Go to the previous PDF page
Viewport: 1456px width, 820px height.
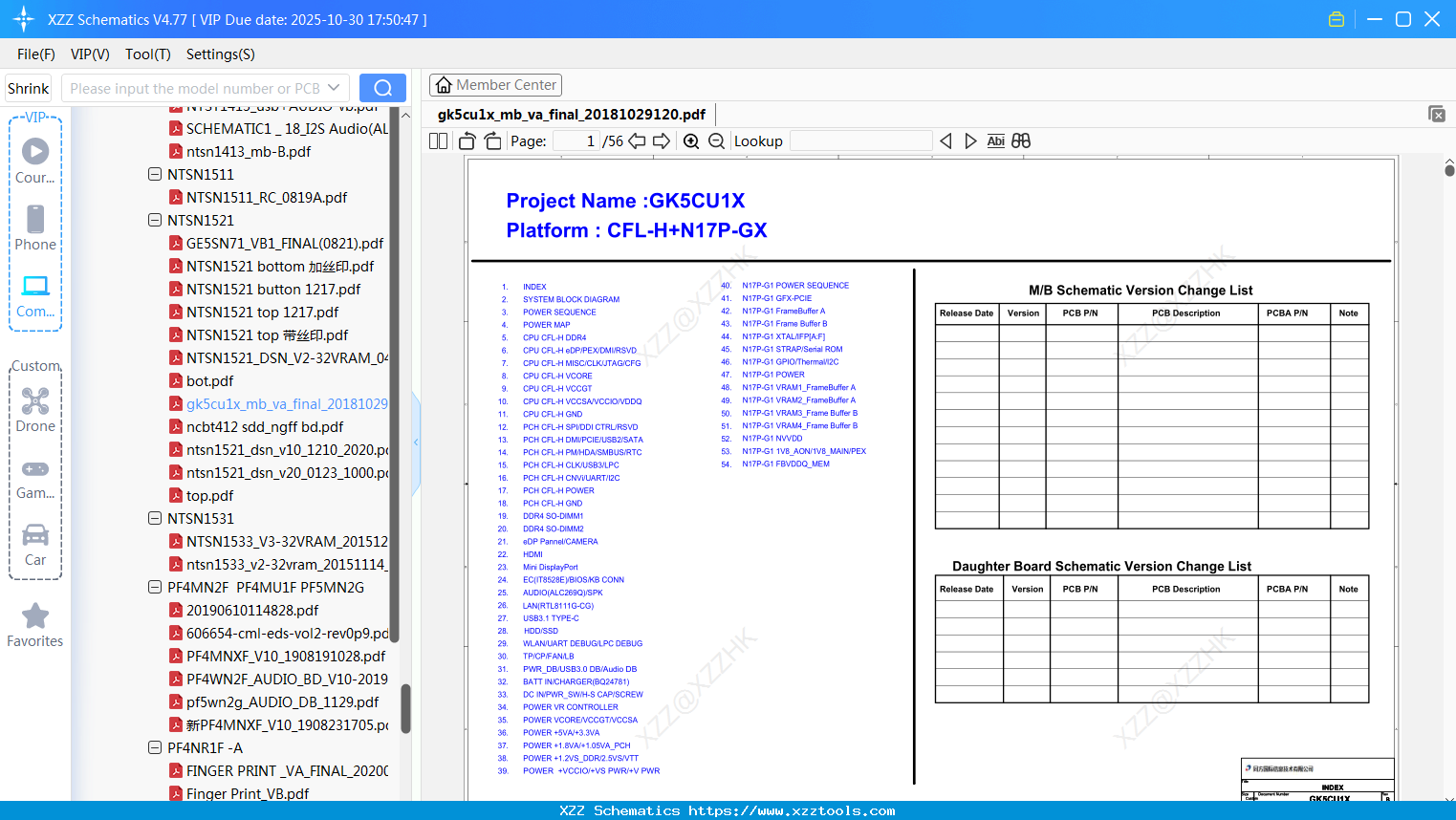pos(637,141)
